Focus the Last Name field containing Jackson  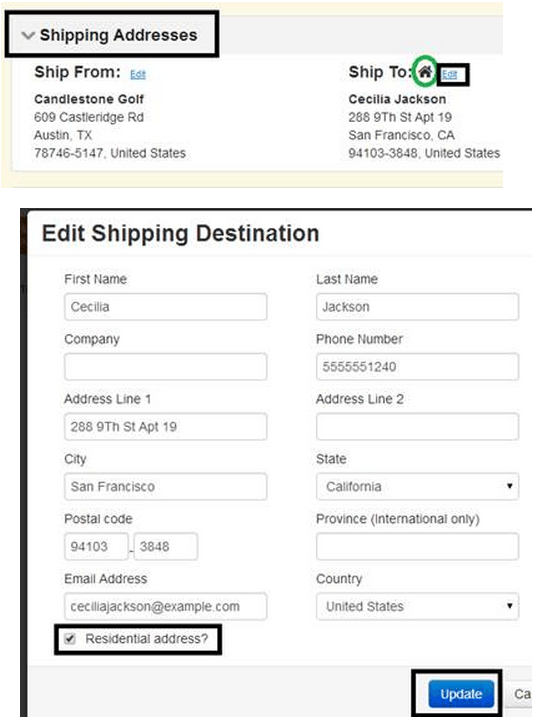coord(417,307)
